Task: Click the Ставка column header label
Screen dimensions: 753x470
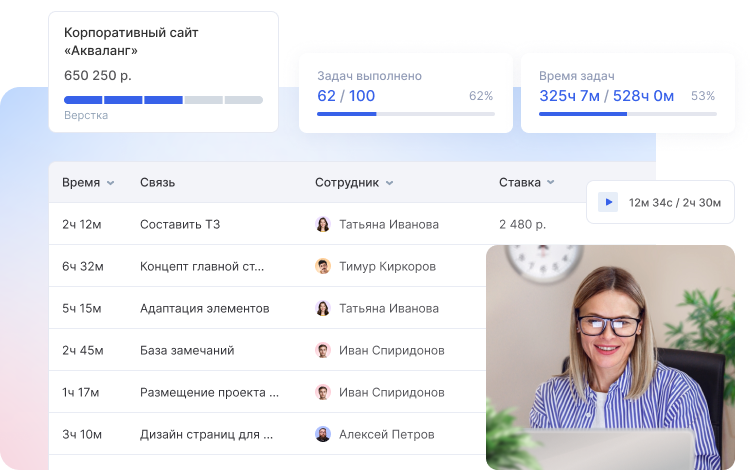Action: [520, 182]
